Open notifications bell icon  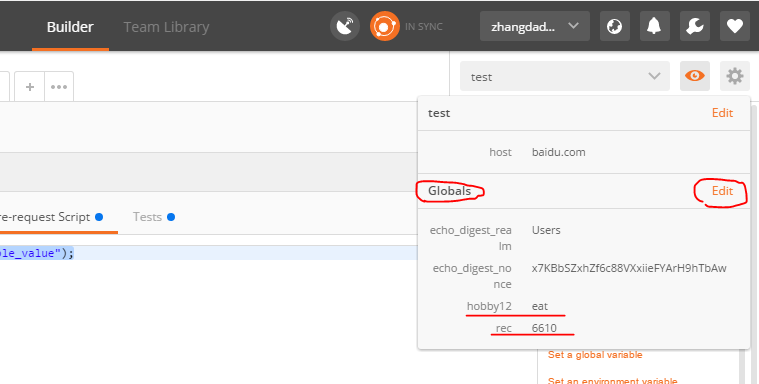[x=654, y=26]
